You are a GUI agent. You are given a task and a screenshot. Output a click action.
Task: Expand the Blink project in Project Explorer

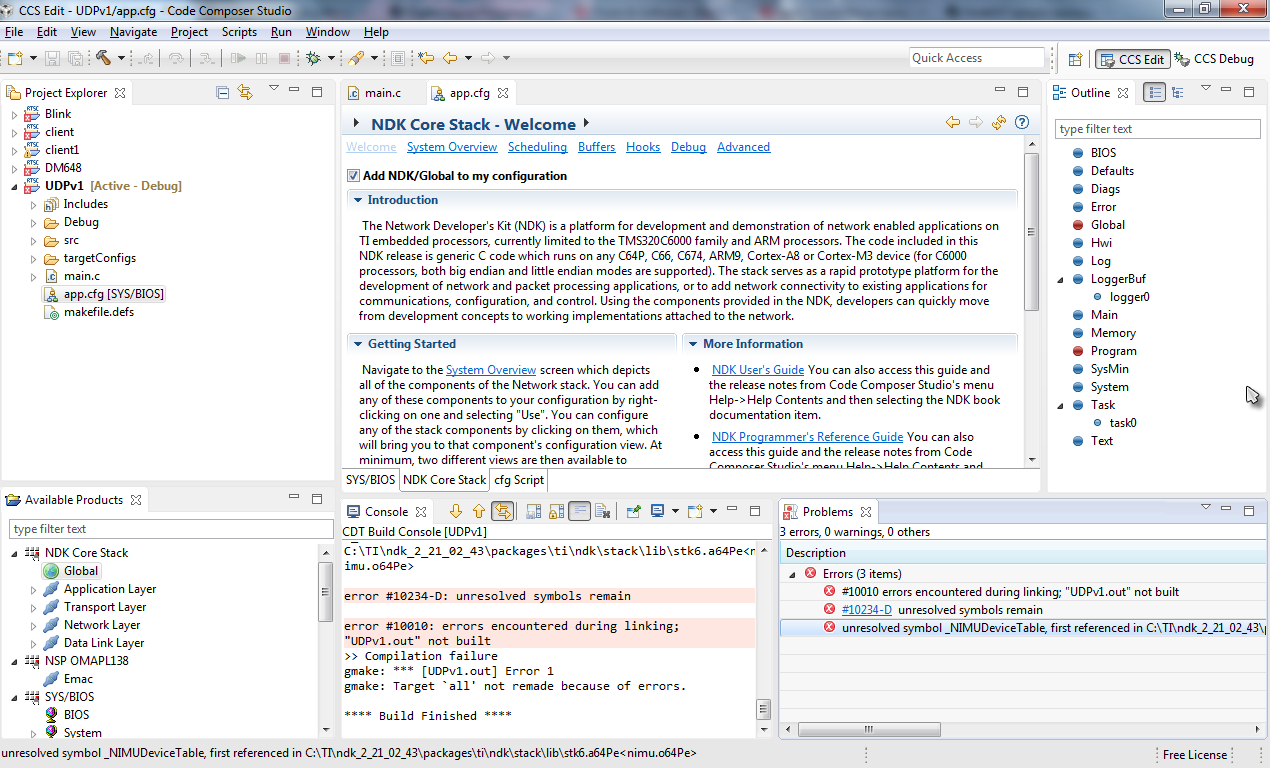point(15,114)
